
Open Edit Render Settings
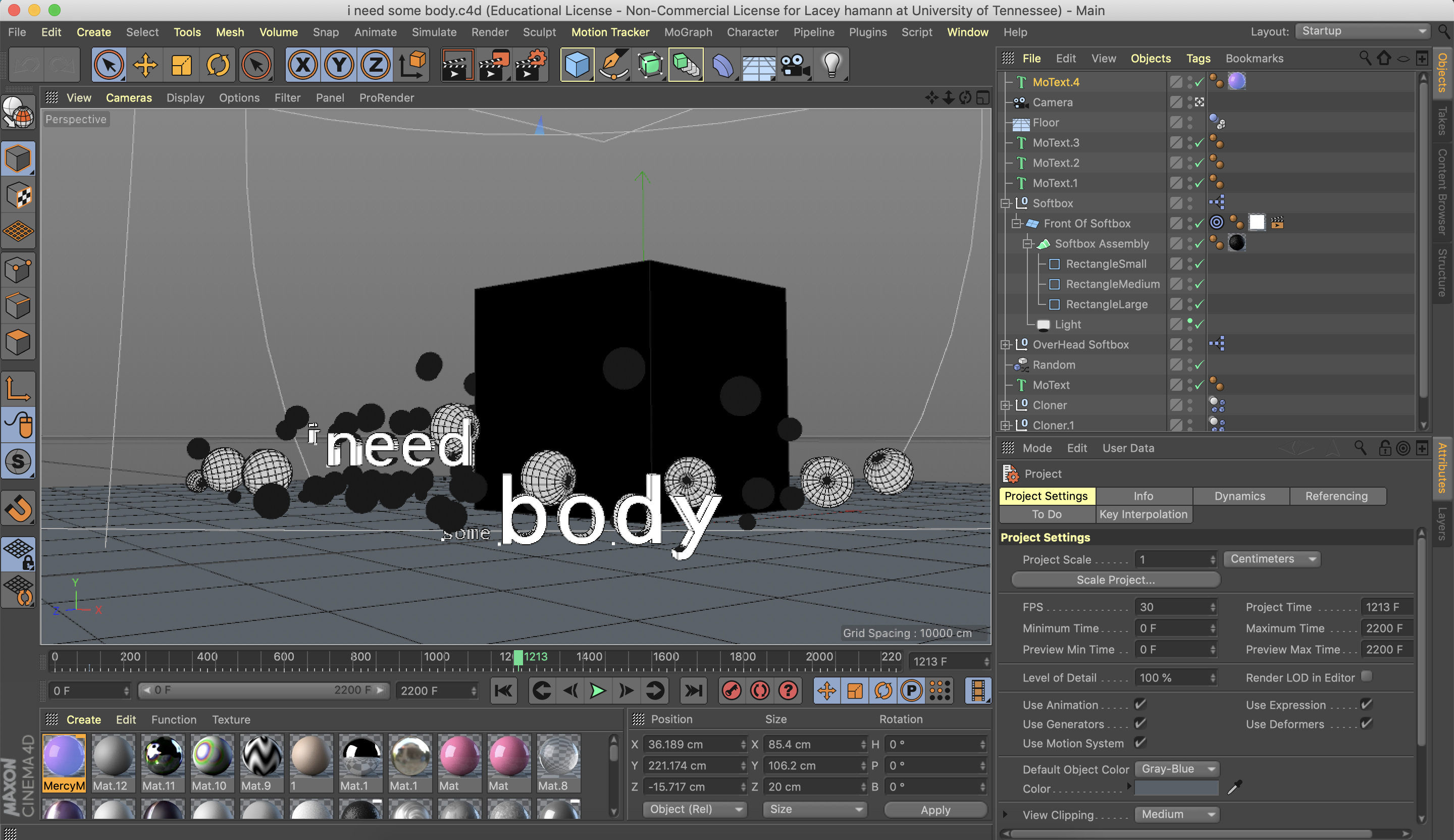(x=531, y=65)
